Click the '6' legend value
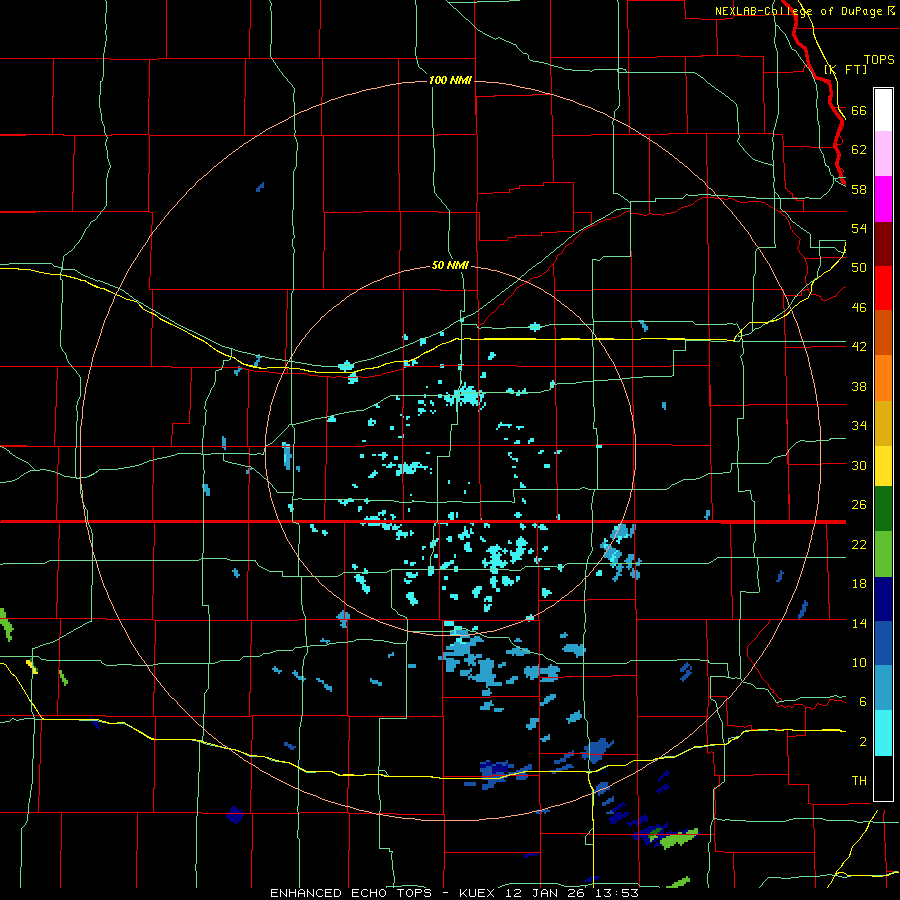 pyautogui.click(x=863, y=702)
